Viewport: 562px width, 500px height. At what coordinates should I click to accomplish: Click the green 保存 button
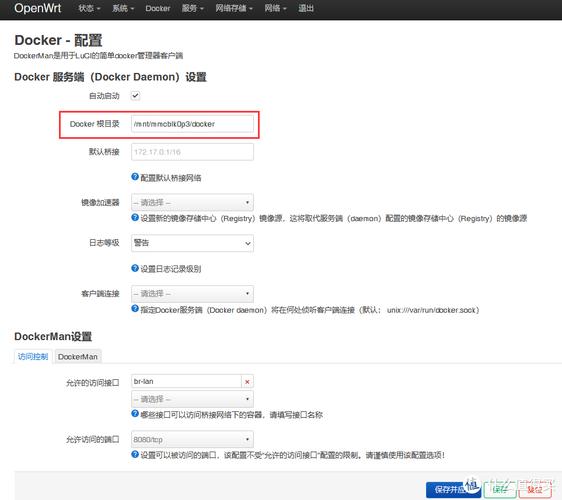500,490
